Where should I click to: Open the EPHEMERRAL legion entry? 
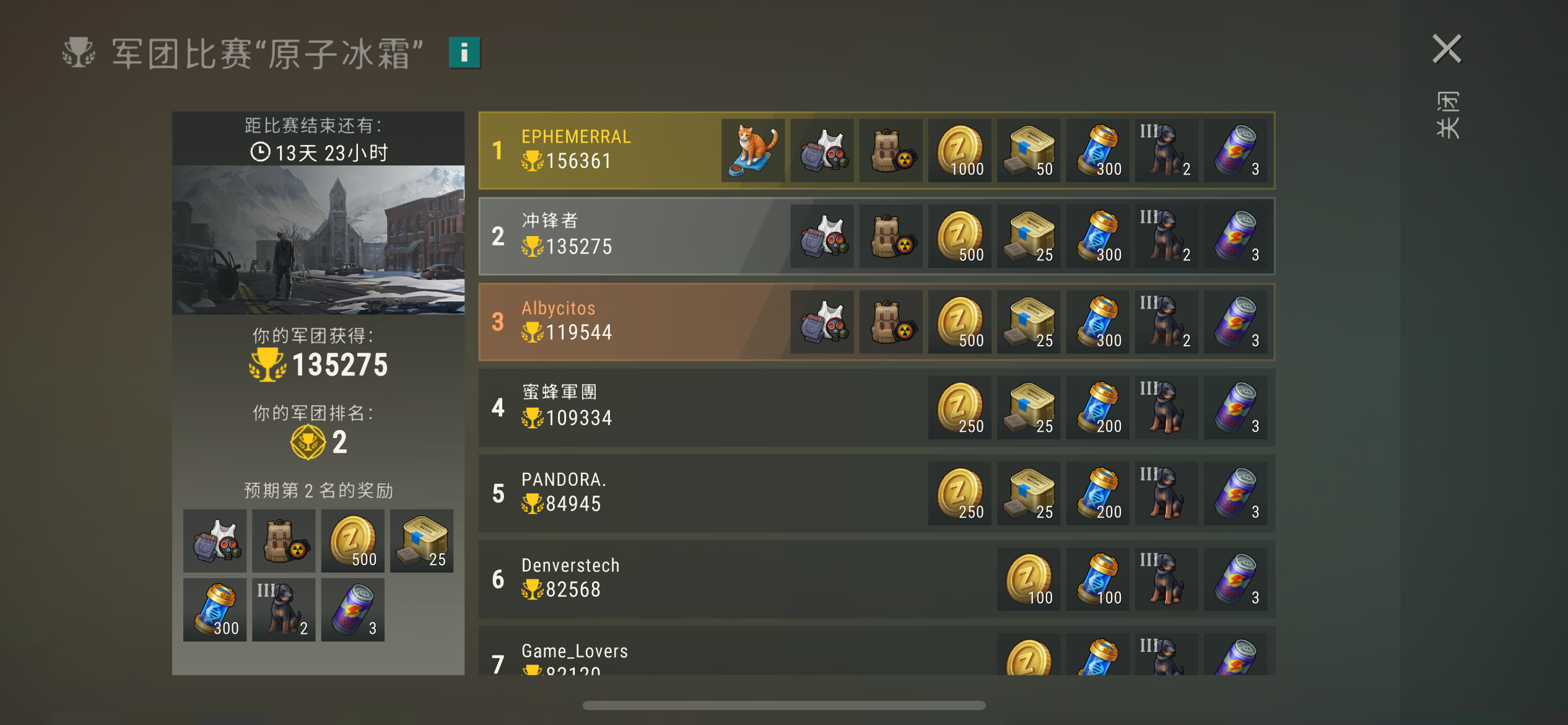coord(876,151)
